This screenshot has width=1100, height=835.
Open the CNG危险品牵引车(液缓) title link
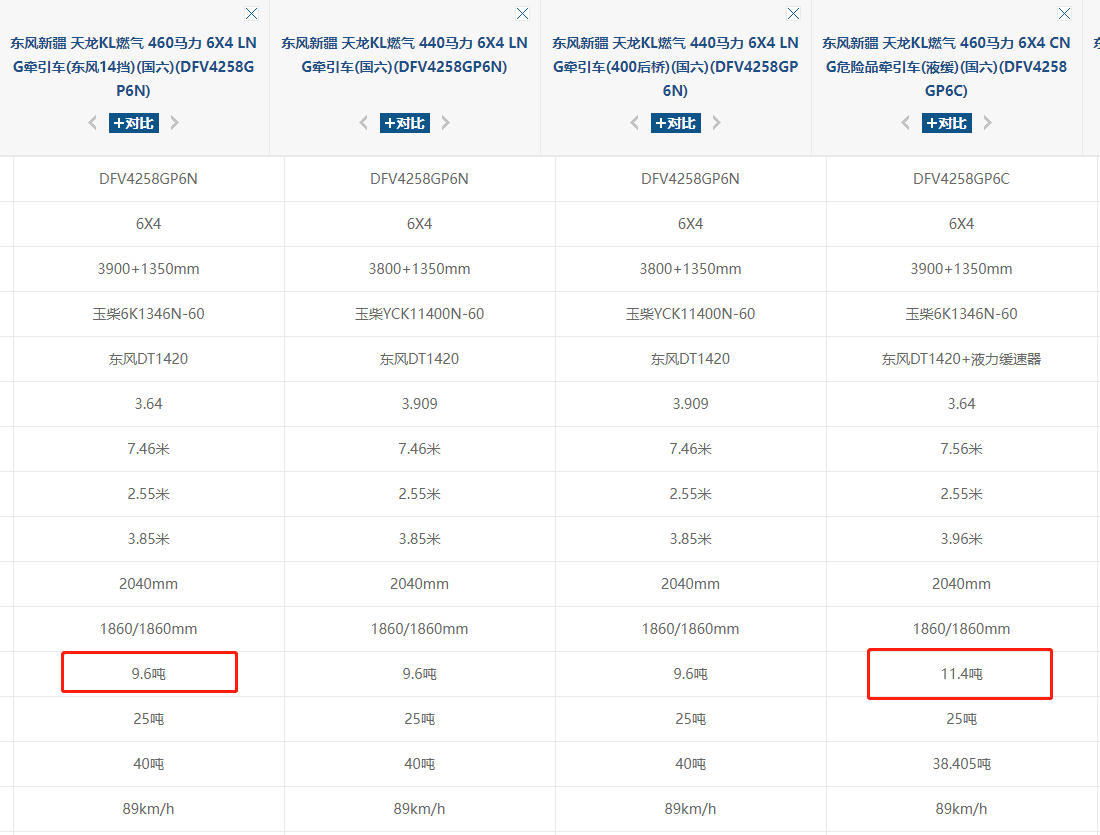click(946, 67)
